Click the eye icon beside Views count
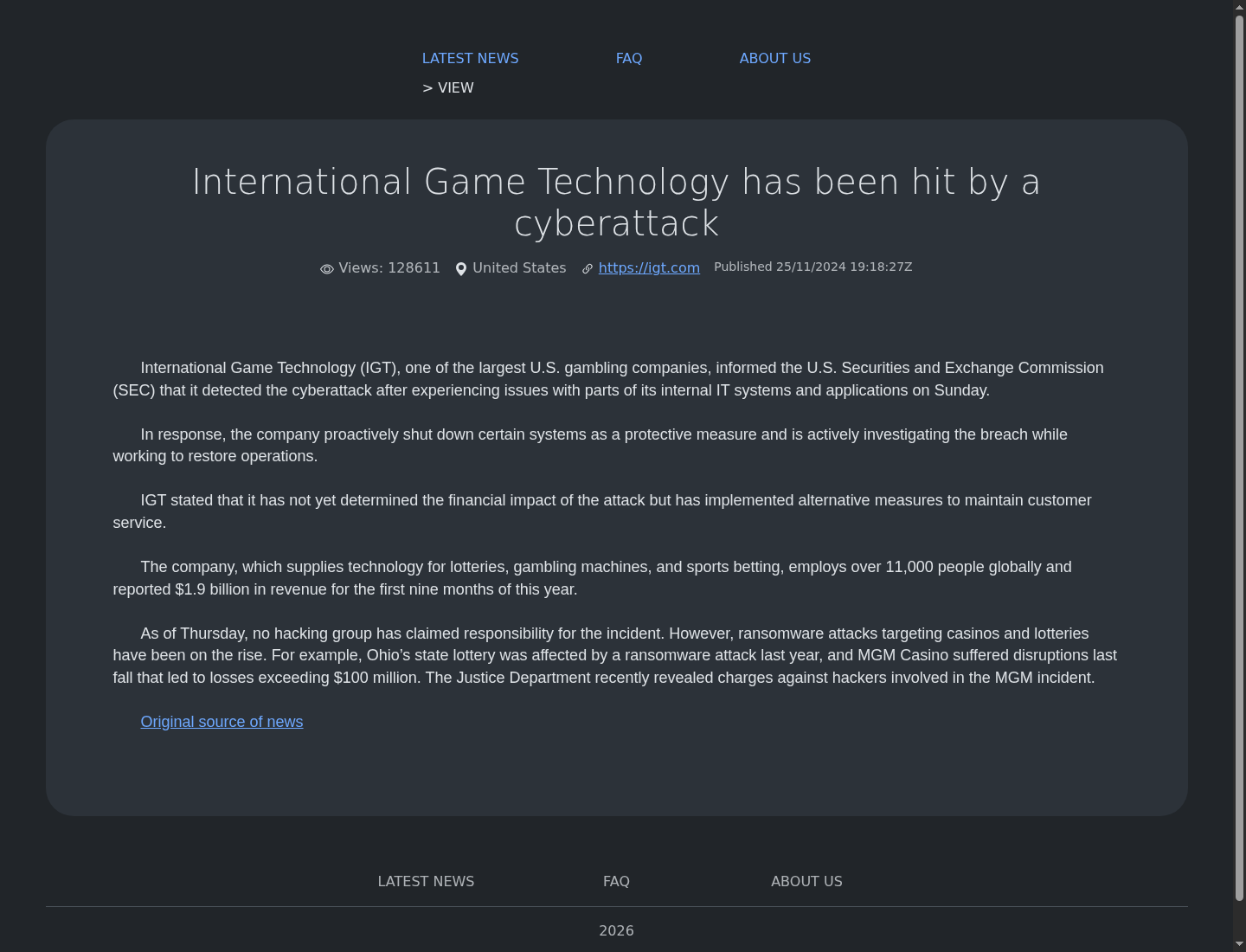Image resolution: width=1246 pixels, height=952 pixels. (327, 269)
